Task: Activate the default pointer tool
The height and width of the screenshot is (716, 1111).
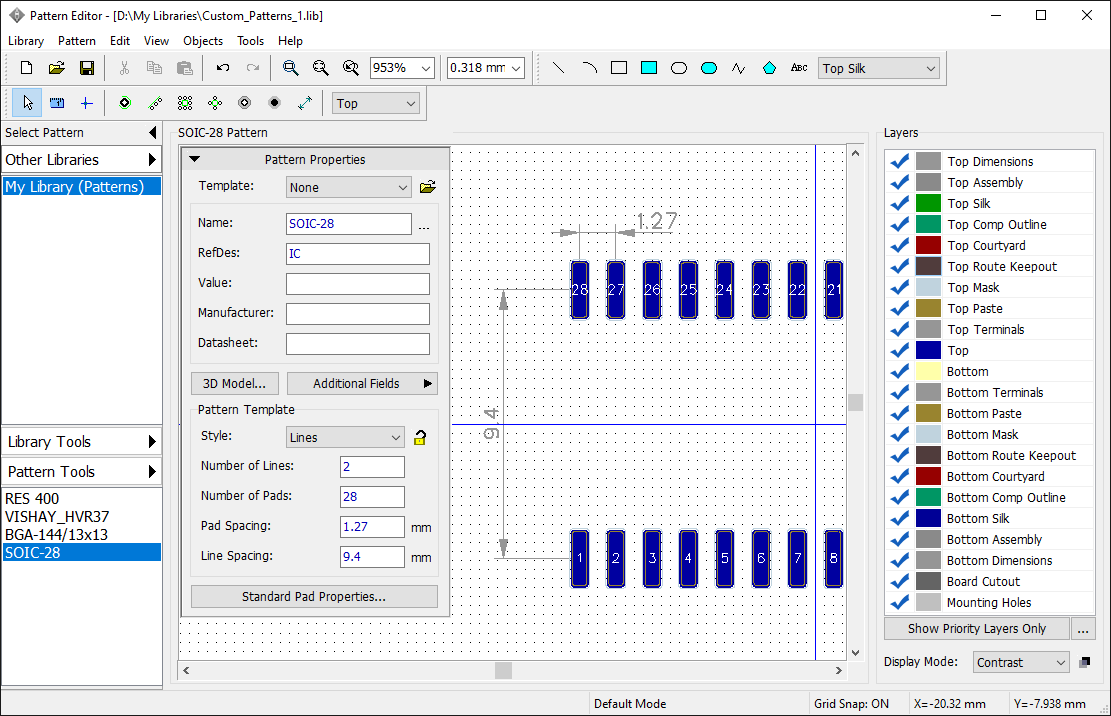Action: coord(27,103)
